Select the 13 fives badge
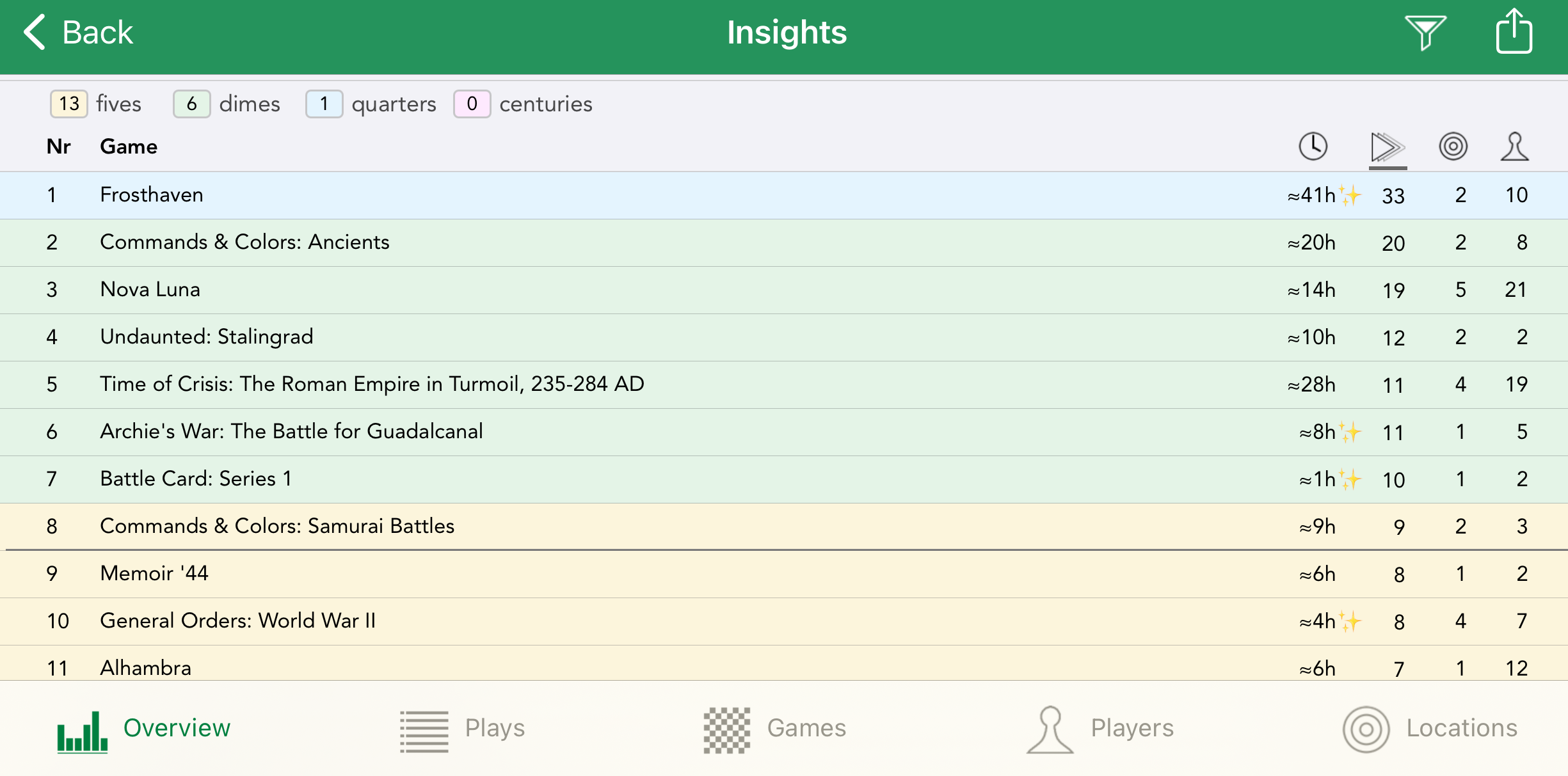Viewport: 1568px width, 776px height. tap(69, 104)
